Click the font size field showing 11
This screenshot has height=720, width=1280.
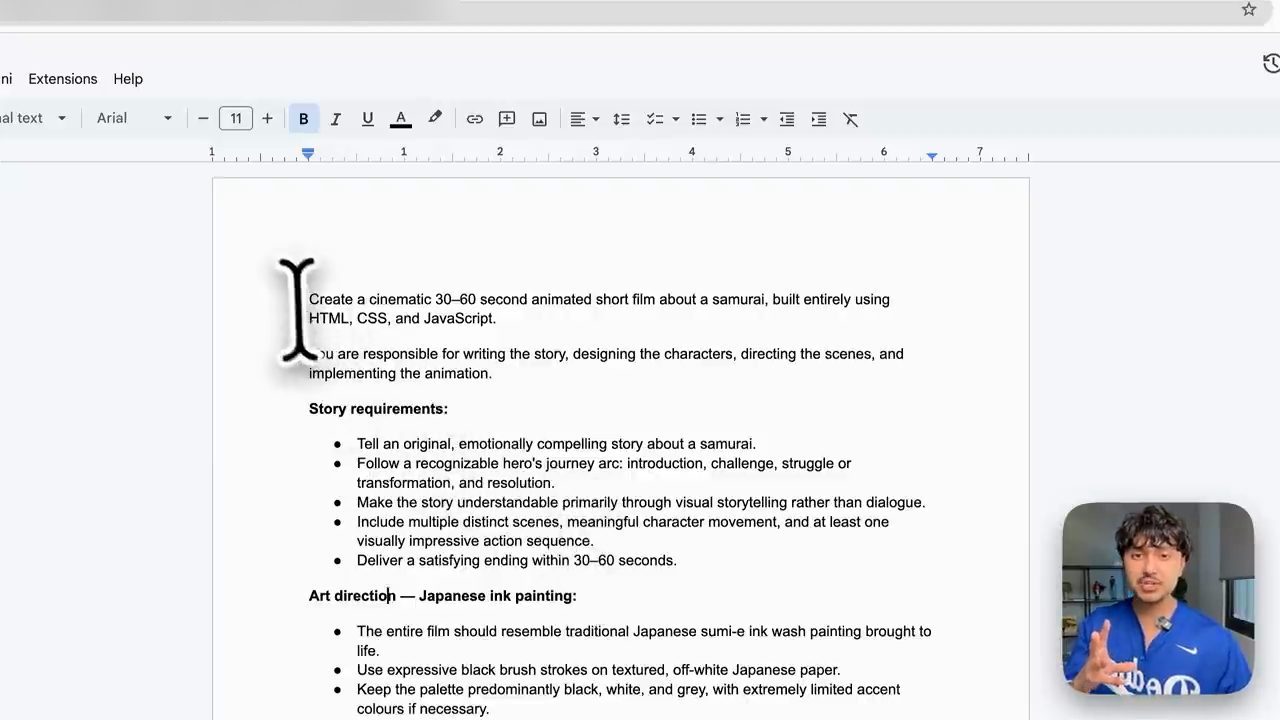(236, 119)
